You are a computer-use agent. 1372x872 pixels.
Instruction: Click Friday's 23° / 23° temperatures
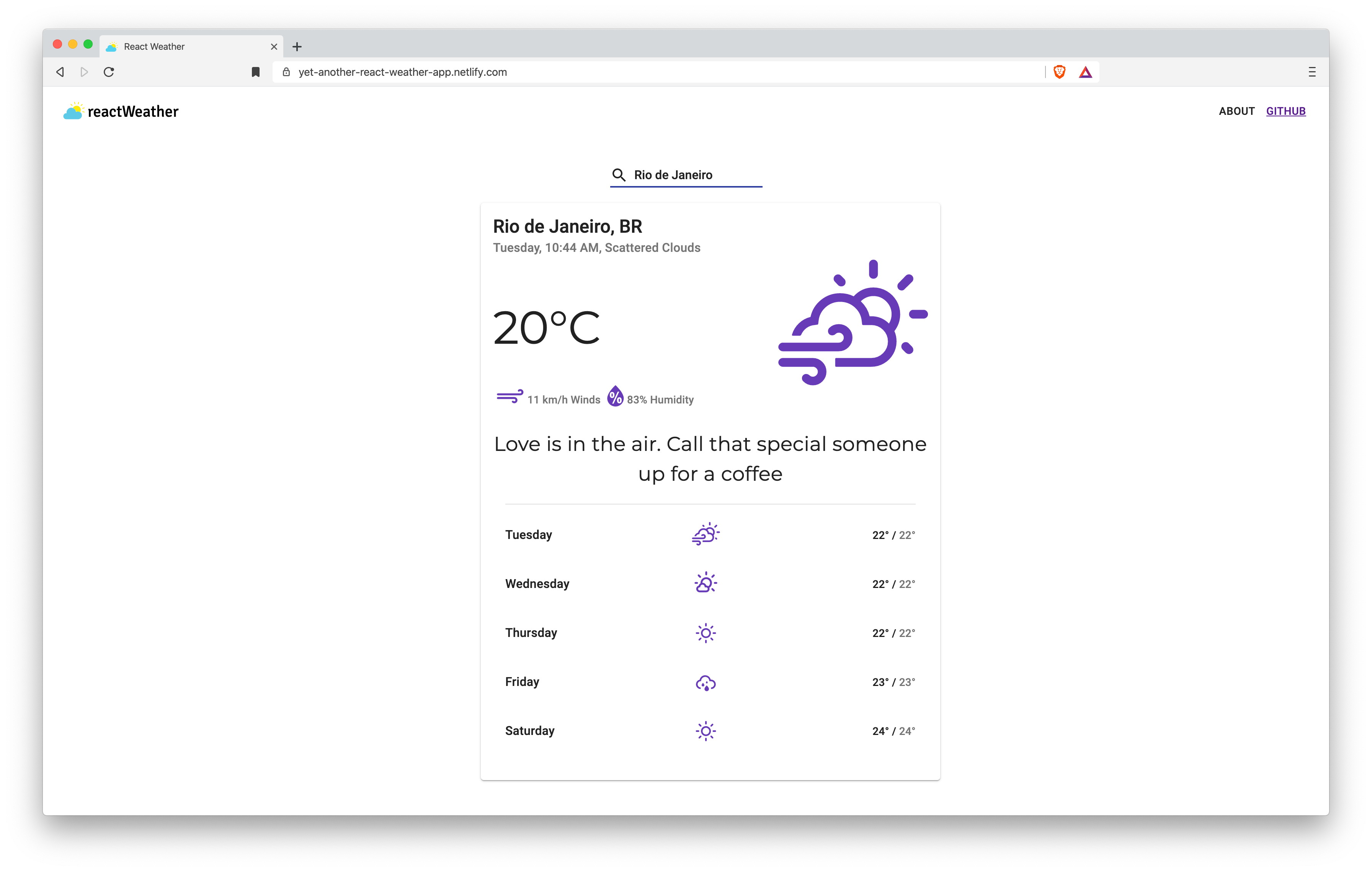(x=893, y=682)
